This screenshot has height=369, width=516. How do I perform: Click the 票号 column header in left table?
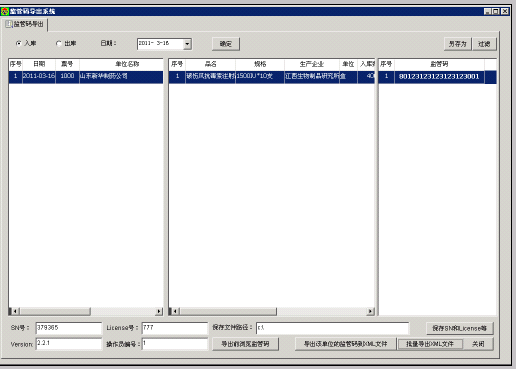(67, 64)
